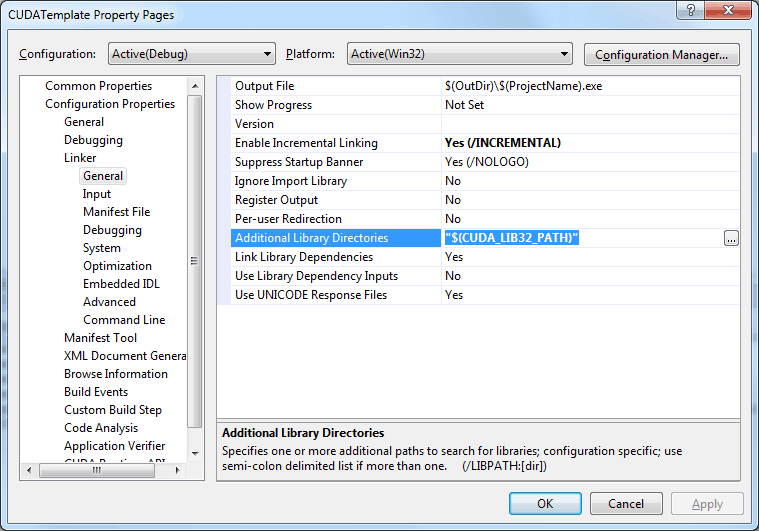Select General under Configuration Properties
The height and width of the screenshot is (531, 759).
[x=84, y=121]
